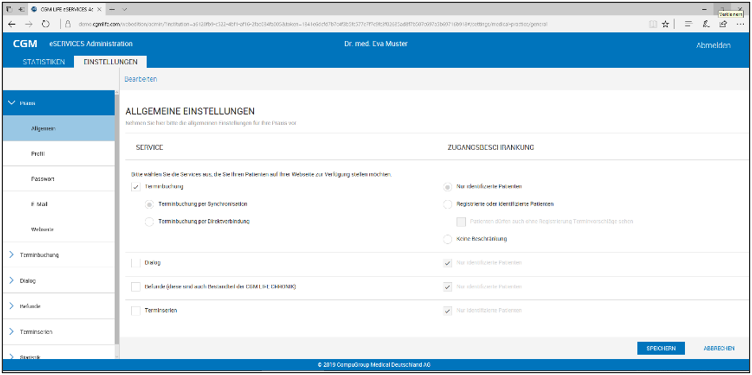This screenshot has height=375, width=752.
Task: Click eSERVICES Administration title text
Action: click(x=91, y=44)
